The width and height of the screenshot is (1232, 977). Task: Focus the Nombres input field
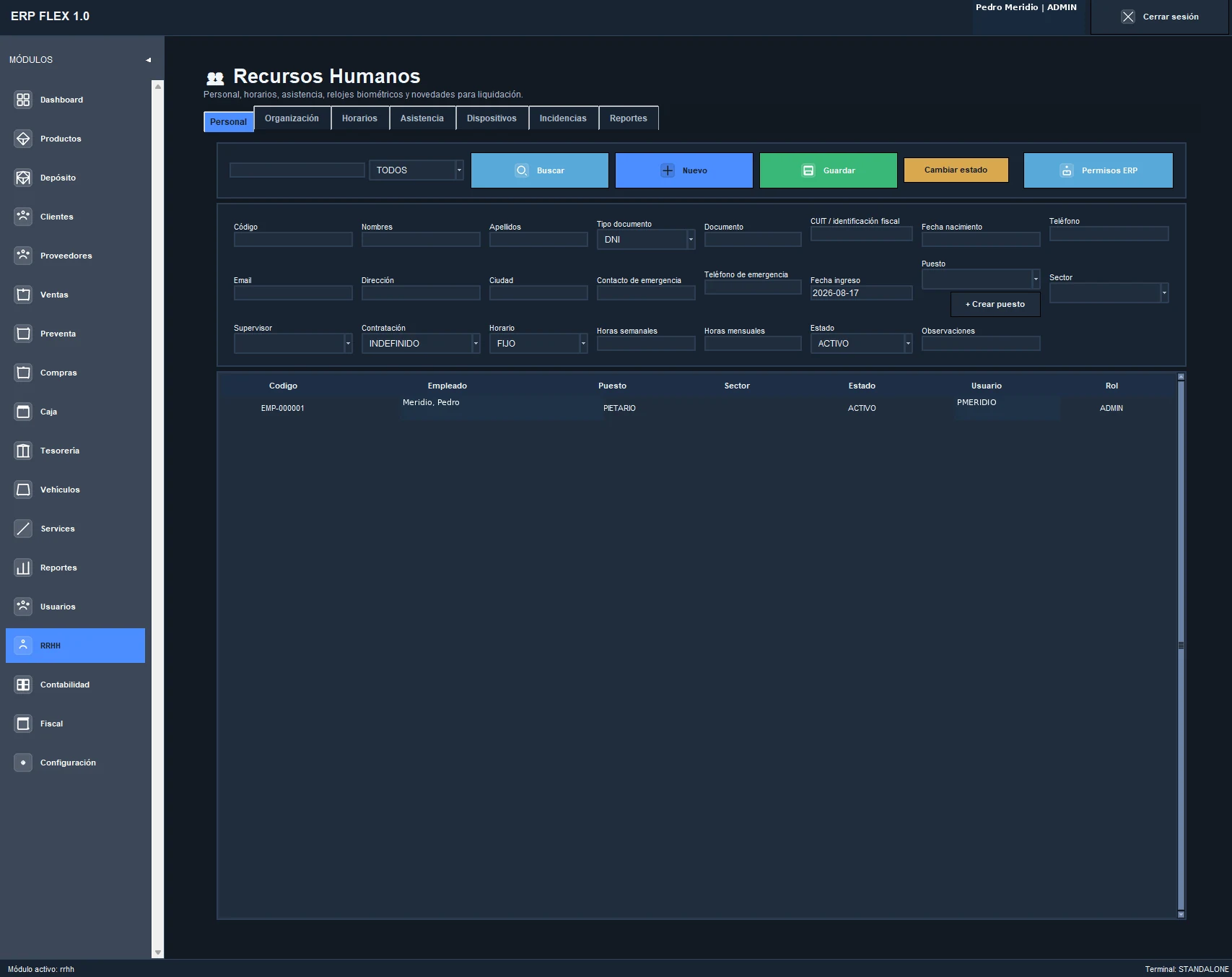coord(421,239)
